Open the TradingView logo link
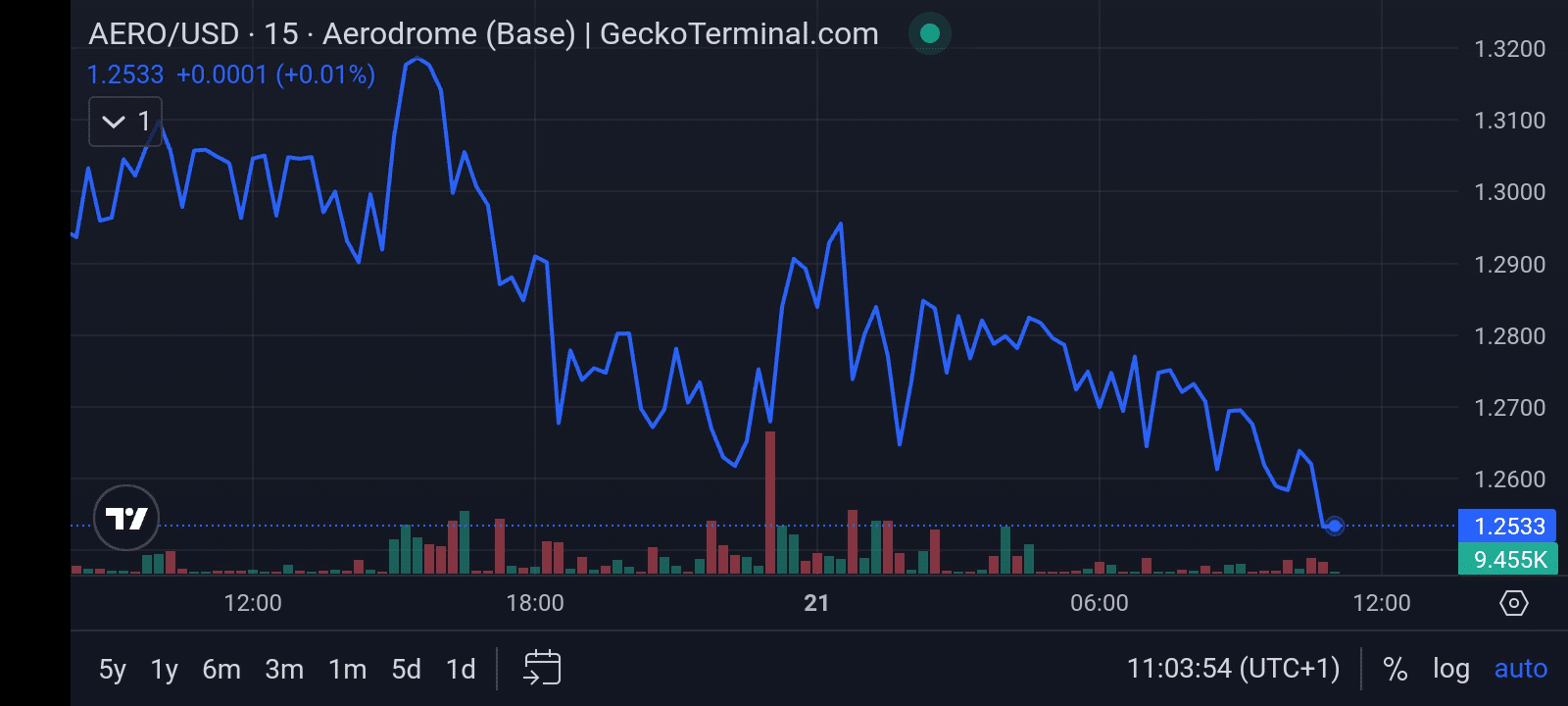The image size is (1568, 706). point(126,518)
